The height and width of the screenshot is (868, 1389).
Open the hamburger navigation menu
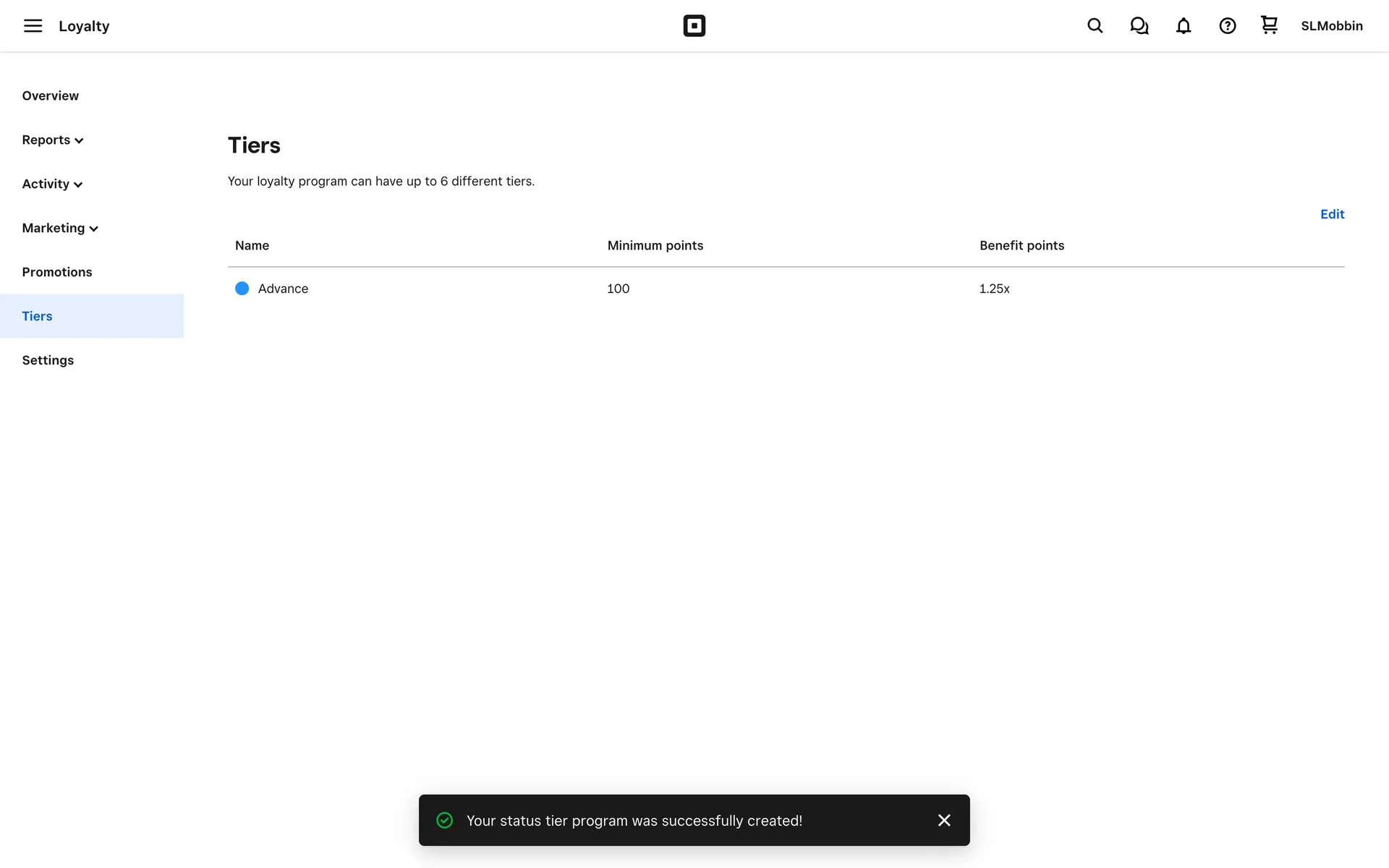click(x=33, y=26)
